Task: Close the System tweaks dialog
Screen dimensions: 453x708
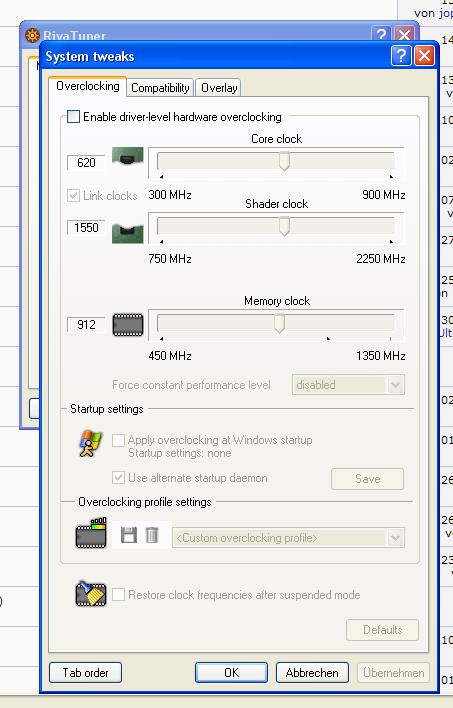Action: (424, 56)
